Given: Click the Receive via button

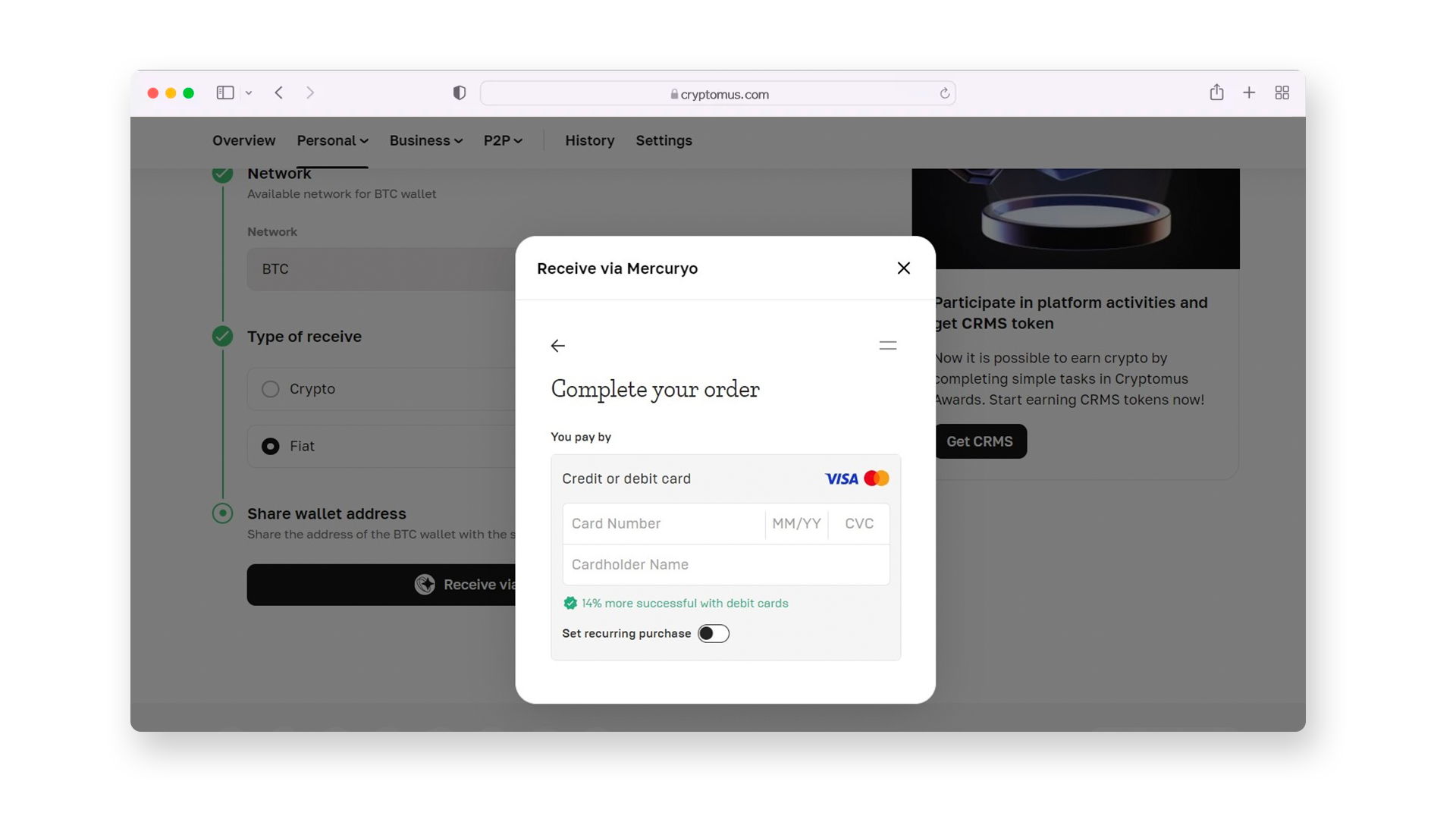Looking at the screenshot, I should [x=381, y=585].
